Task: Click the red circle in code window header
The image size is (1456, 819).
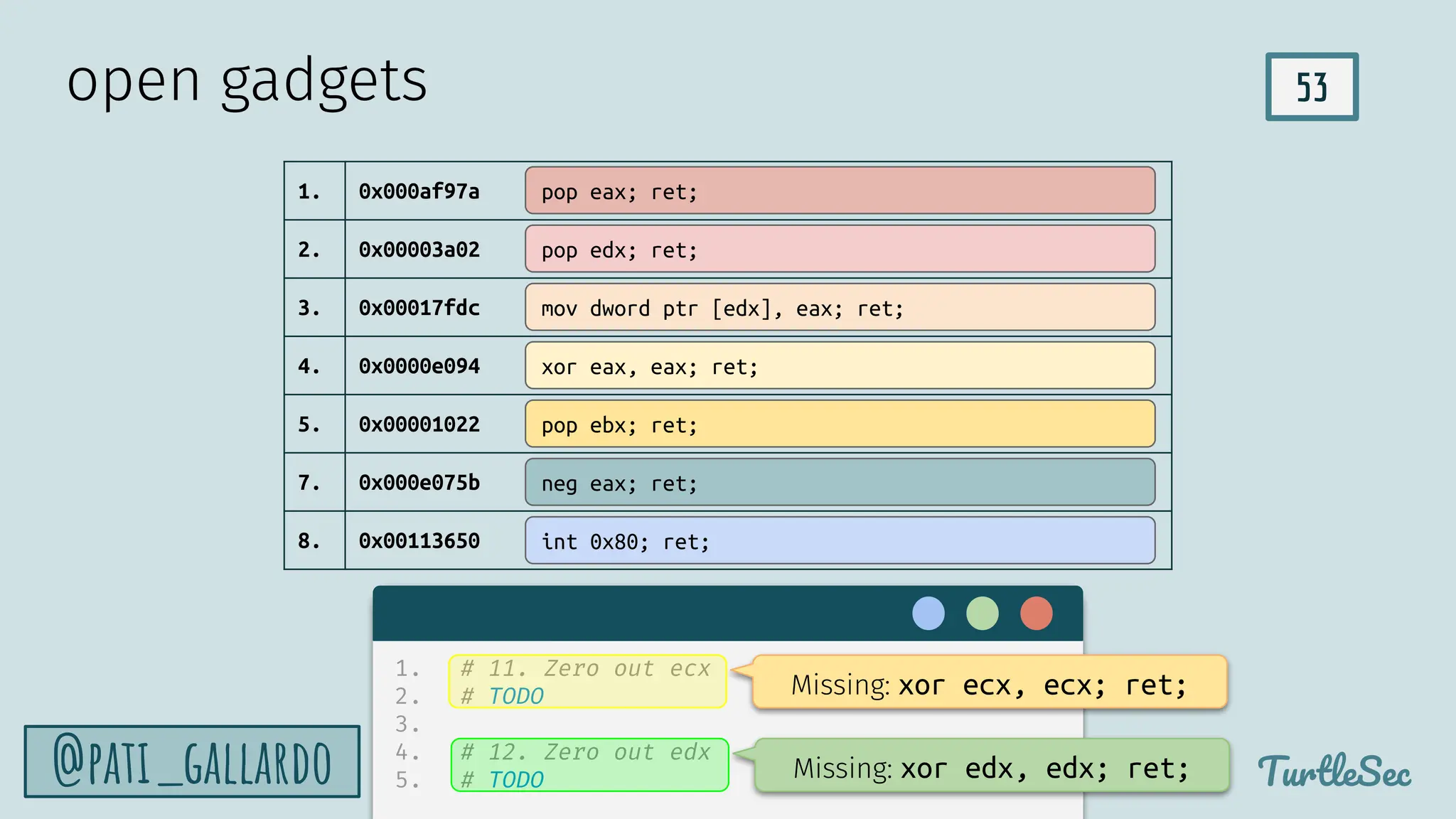Action: 1037,613
